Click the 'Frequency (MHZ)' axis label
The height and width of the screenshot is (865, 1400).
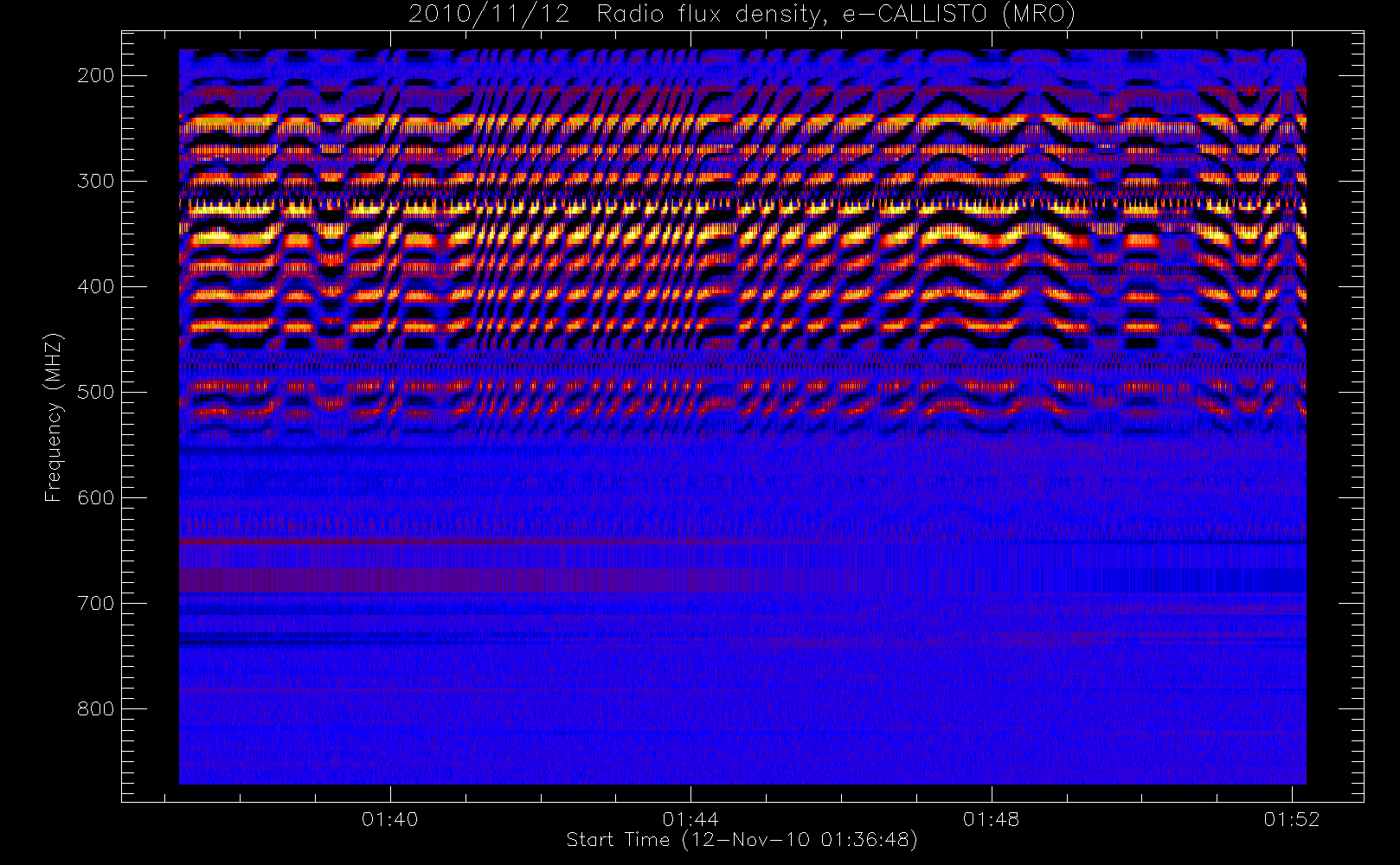pyautogui.click(x=54, y=417)
